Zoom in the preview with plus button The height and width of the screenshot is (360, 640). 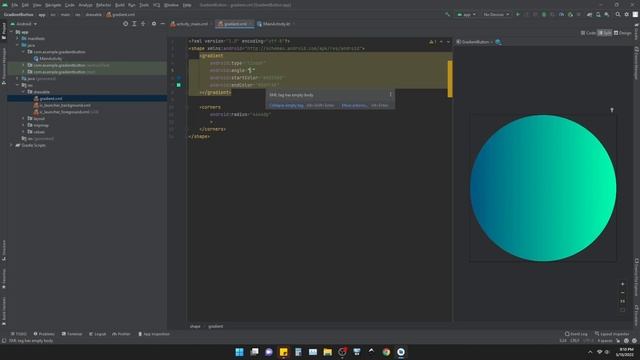622,284
